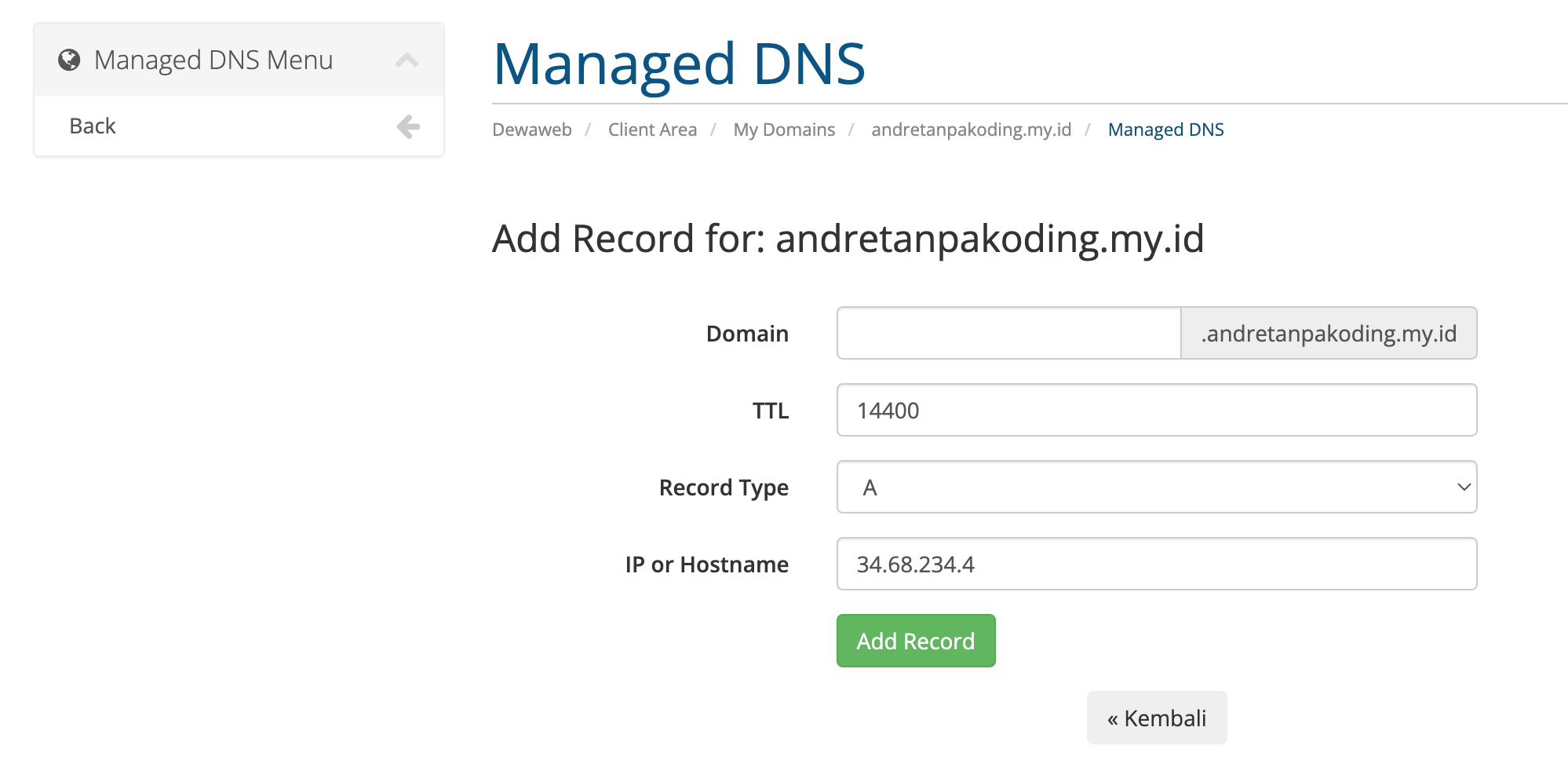
Task: Click the andretanpakoding.my.id breadcrumb link
Action: pyautogui.click(x=971, y=129)
